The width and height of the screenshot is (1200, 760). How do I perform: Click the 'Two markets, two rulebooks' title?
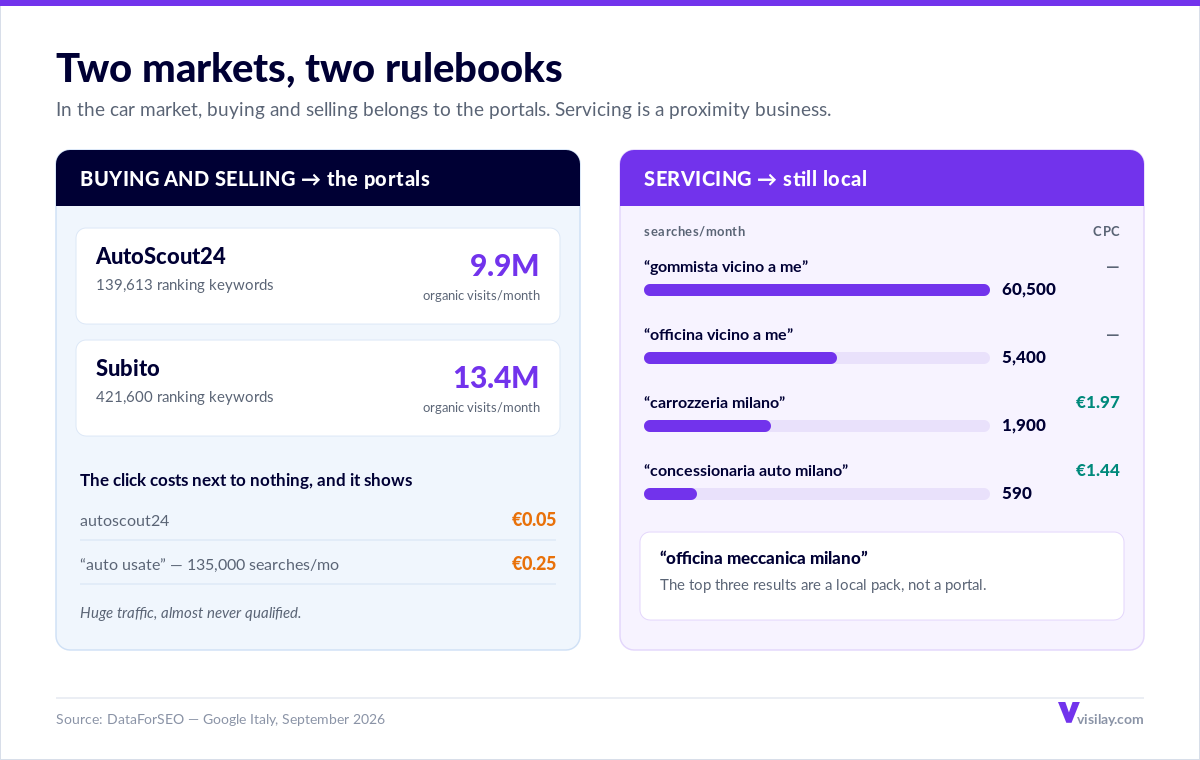coord(309,68)
